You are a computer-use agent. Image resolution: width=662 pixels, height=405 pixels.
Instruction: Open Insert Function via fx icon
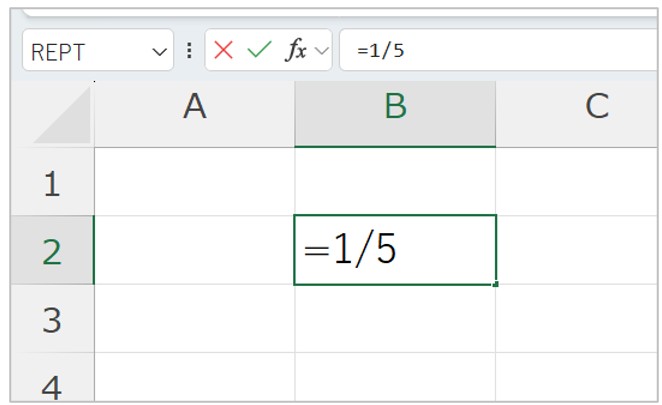click(x=296, y=51)
